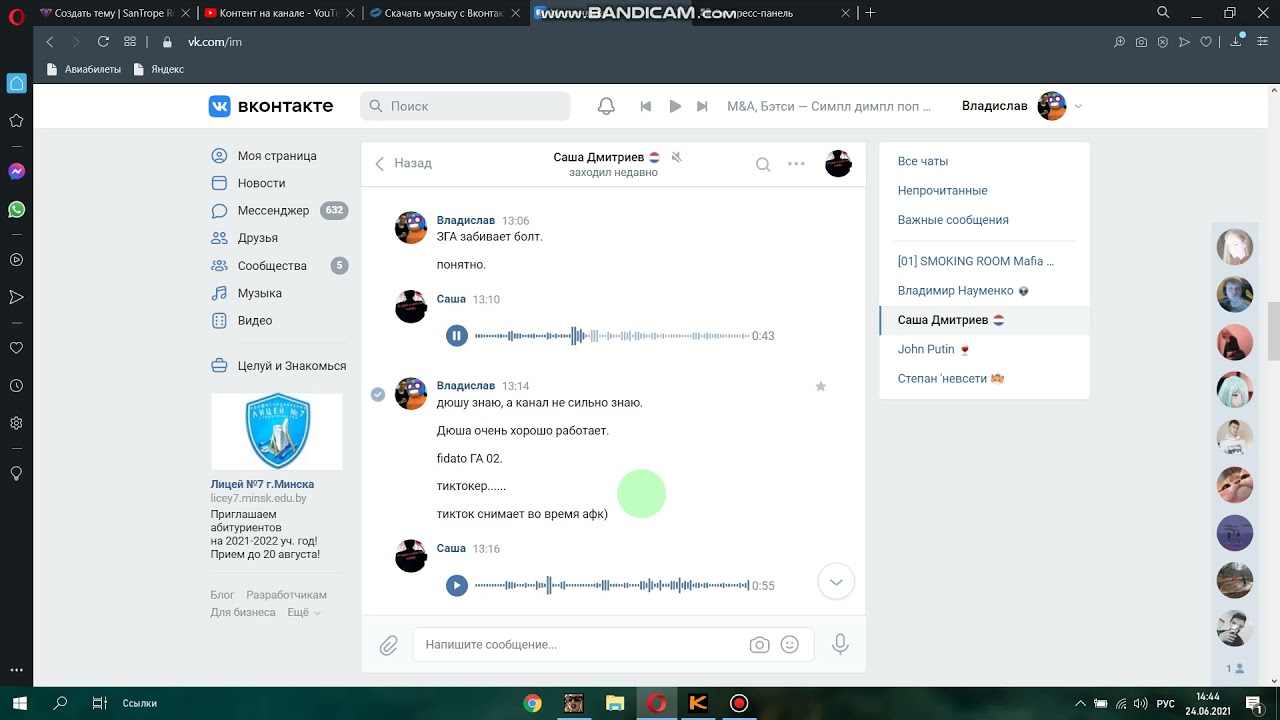Screen dimensions: 1280x720
Task: Open Opera sidebar settings gear
Action: point(16,423)
